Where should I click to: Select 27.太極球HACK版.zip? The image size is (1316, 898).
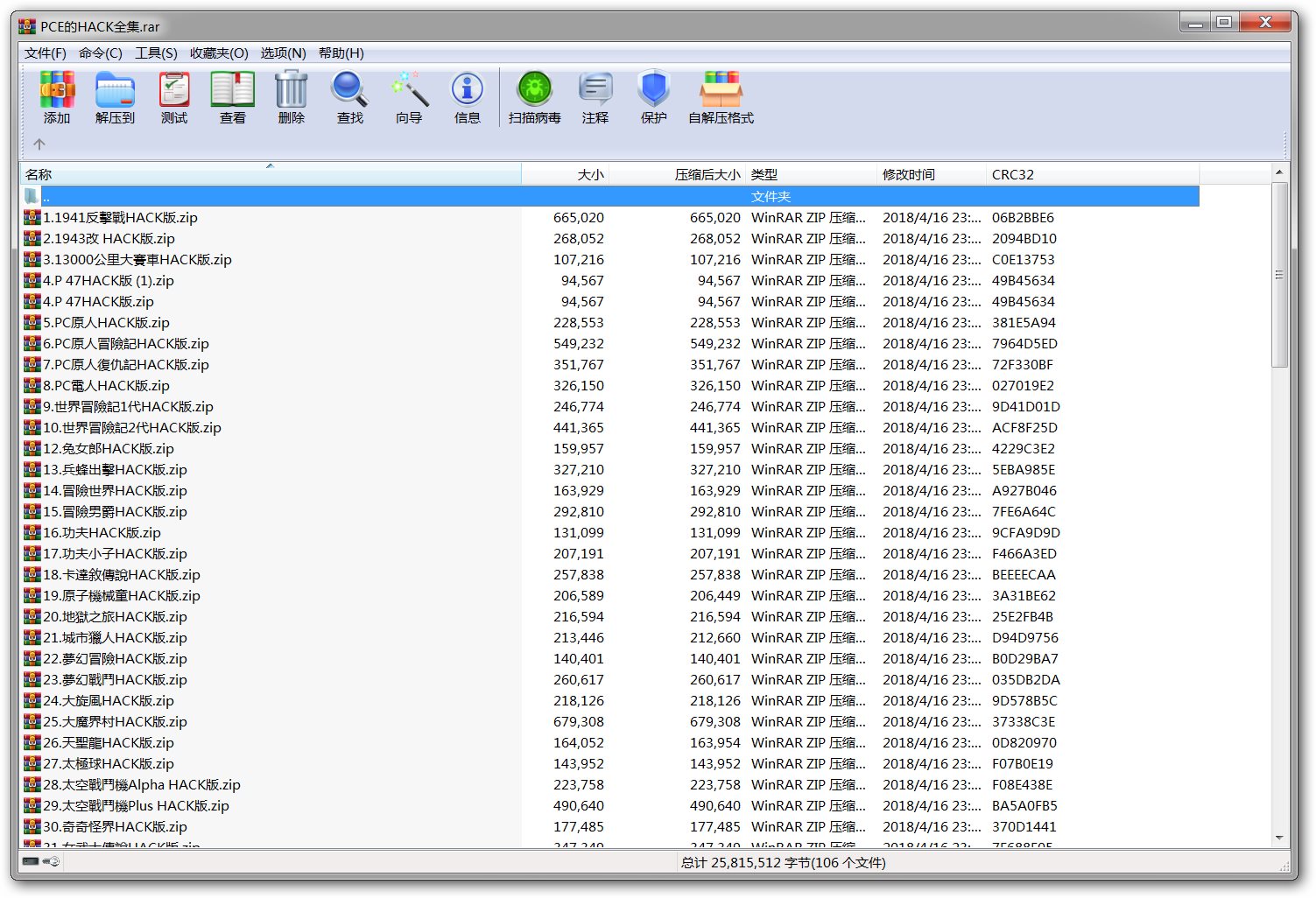click(109, 763)
